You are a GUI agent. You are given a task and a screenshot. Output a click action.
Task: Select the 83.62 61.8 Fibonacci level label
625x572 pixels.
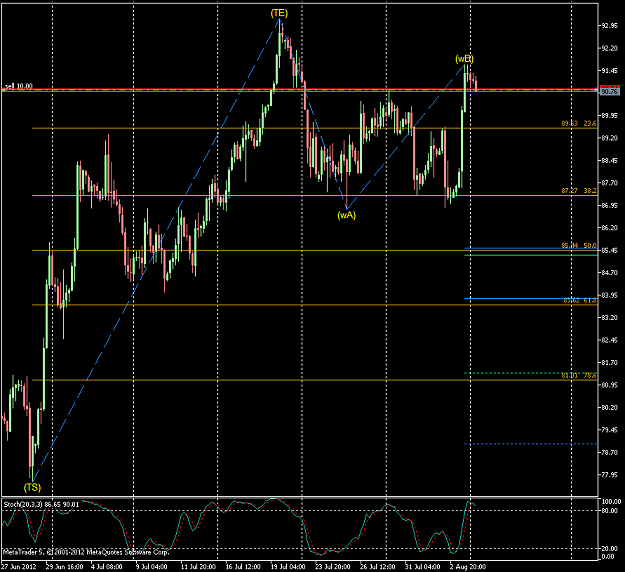point(580,301)
